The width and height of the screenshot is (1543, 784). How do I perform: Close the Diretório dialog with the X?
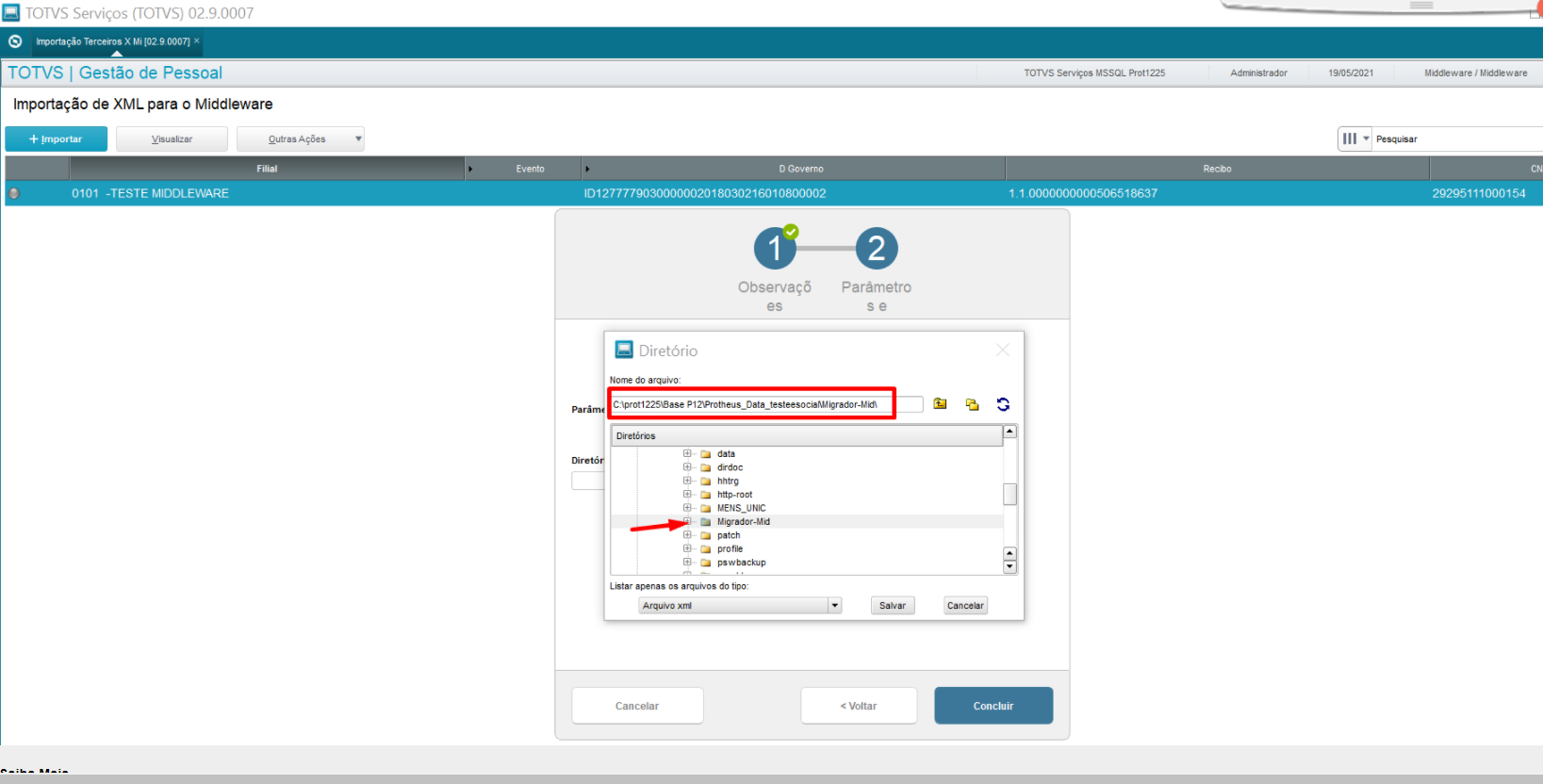pyautogui.click(x=1003, y=350)
